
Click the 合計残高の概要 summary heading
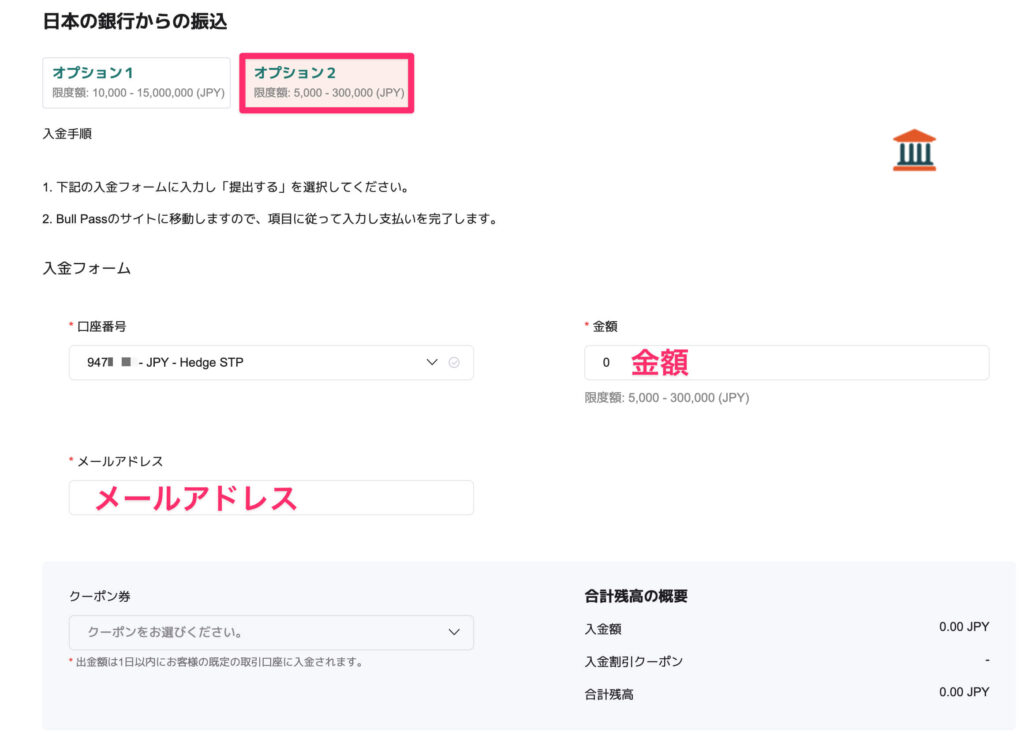click(x=636, y=596)
